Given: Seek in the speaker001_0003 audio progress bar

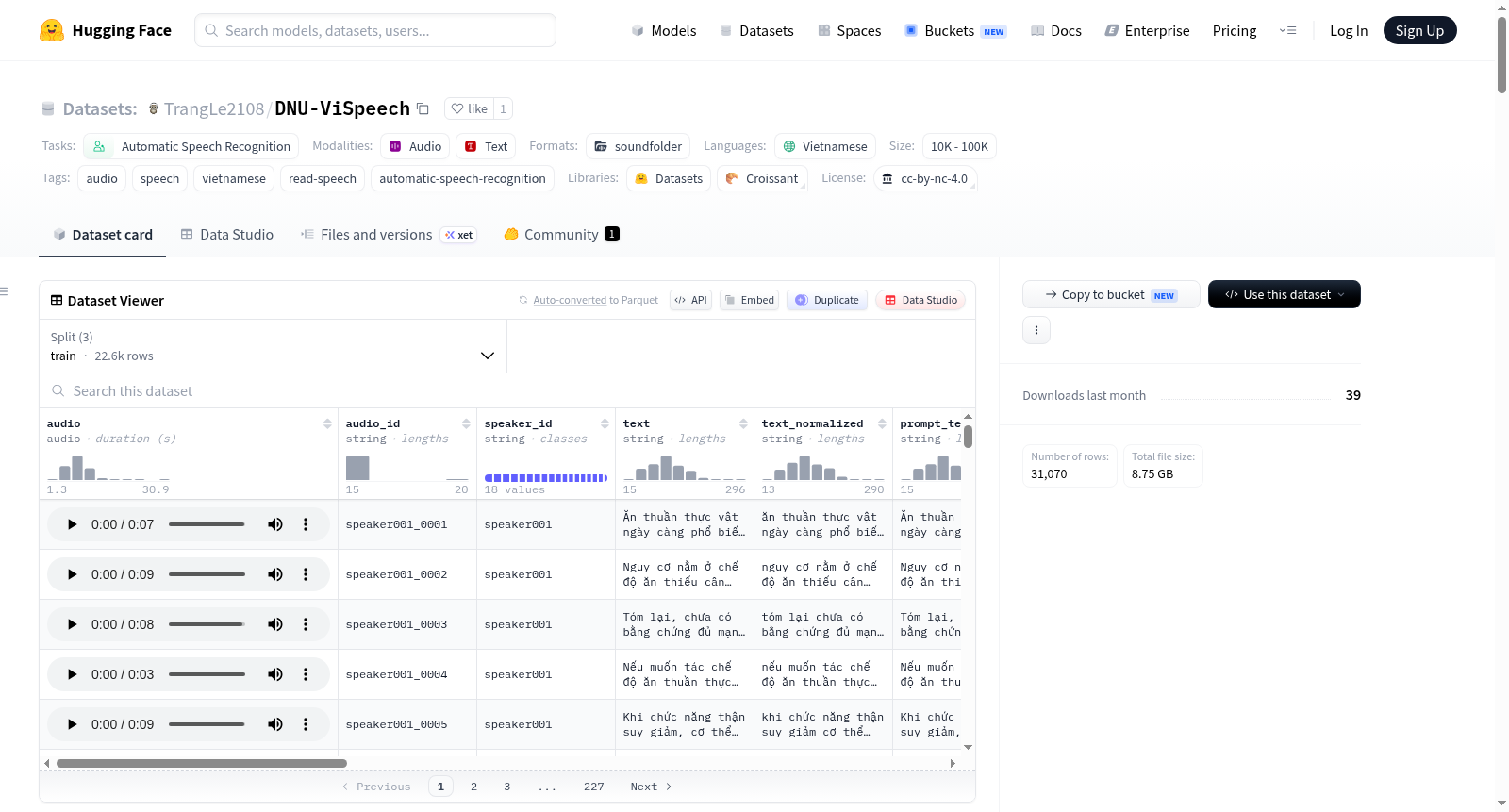Looking at the screenshot, I should click(207, 624).
